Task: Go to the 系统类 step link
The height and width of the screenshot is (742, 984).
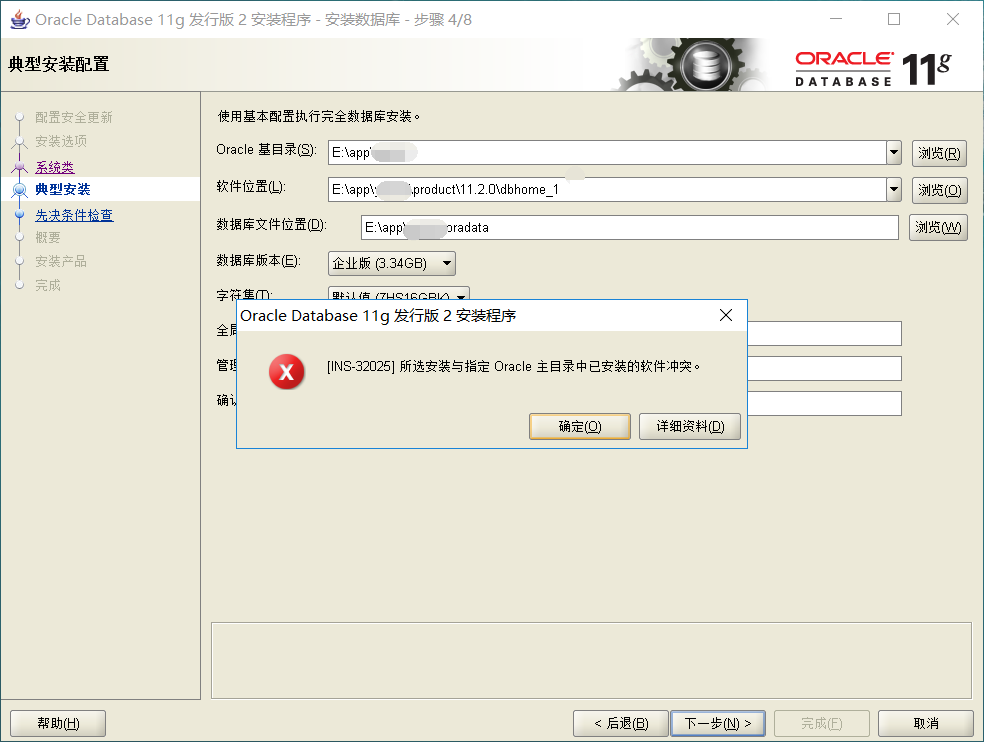Action: [x=55, y=167]
